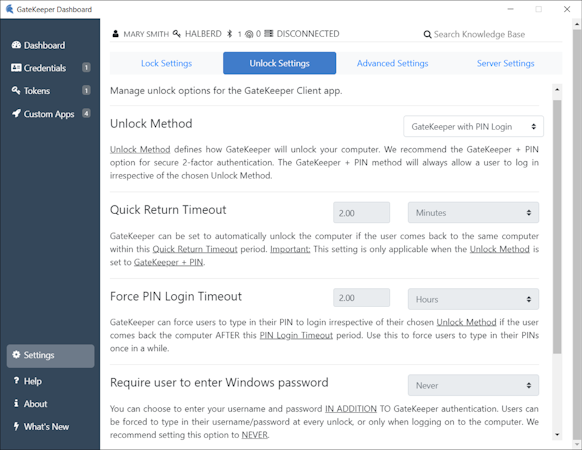Click the Force PIN Login Timeout heading
The image size is (582, 450).
(x=176, y=296)
